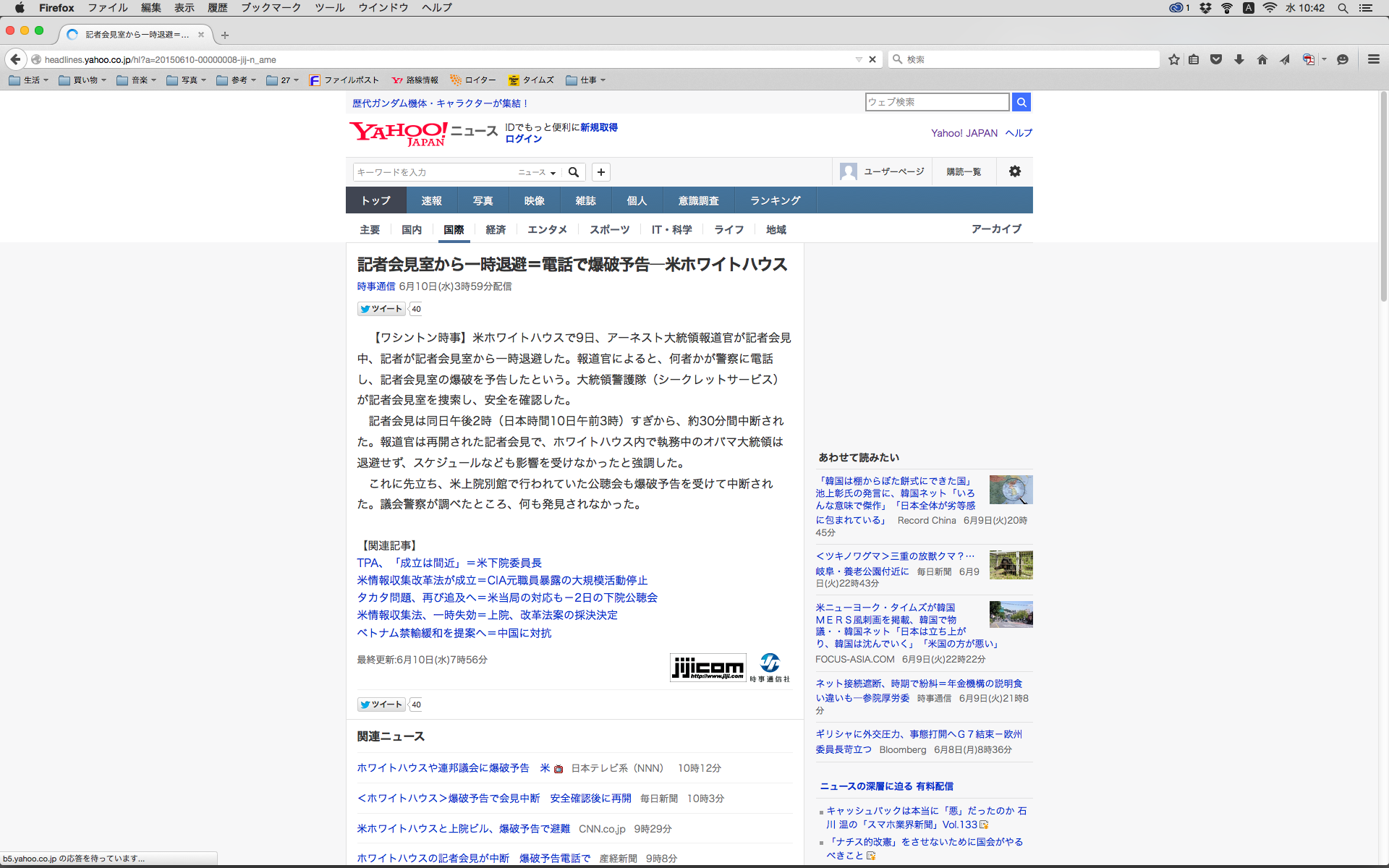The height and width of the screenshot is (868, 1389).
Task: Click the top Tweet button
Action: click(x=381, y=309)
